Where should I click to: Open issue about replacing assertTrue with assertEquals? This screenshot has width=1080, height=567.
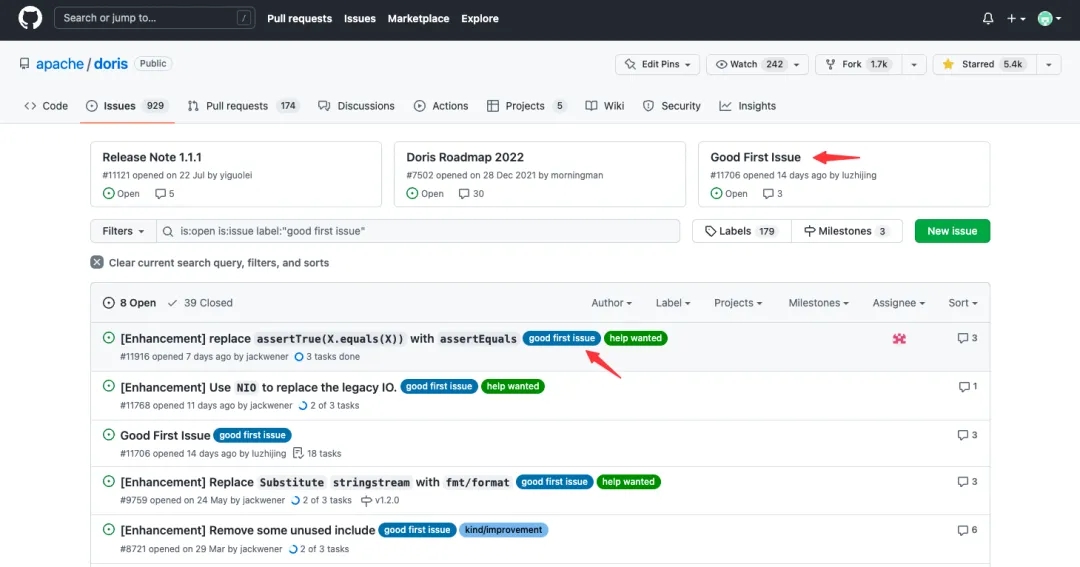[318, 338]
